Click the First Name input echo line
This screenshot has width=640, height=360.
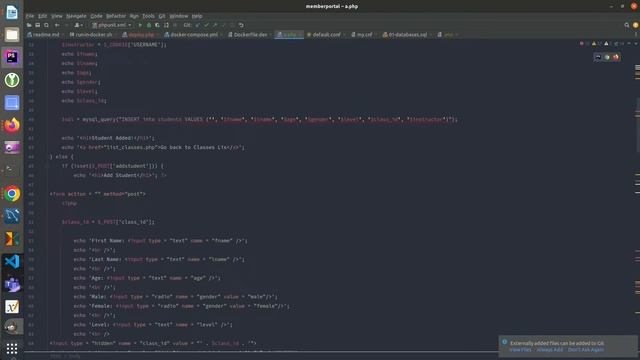(160, 241)
